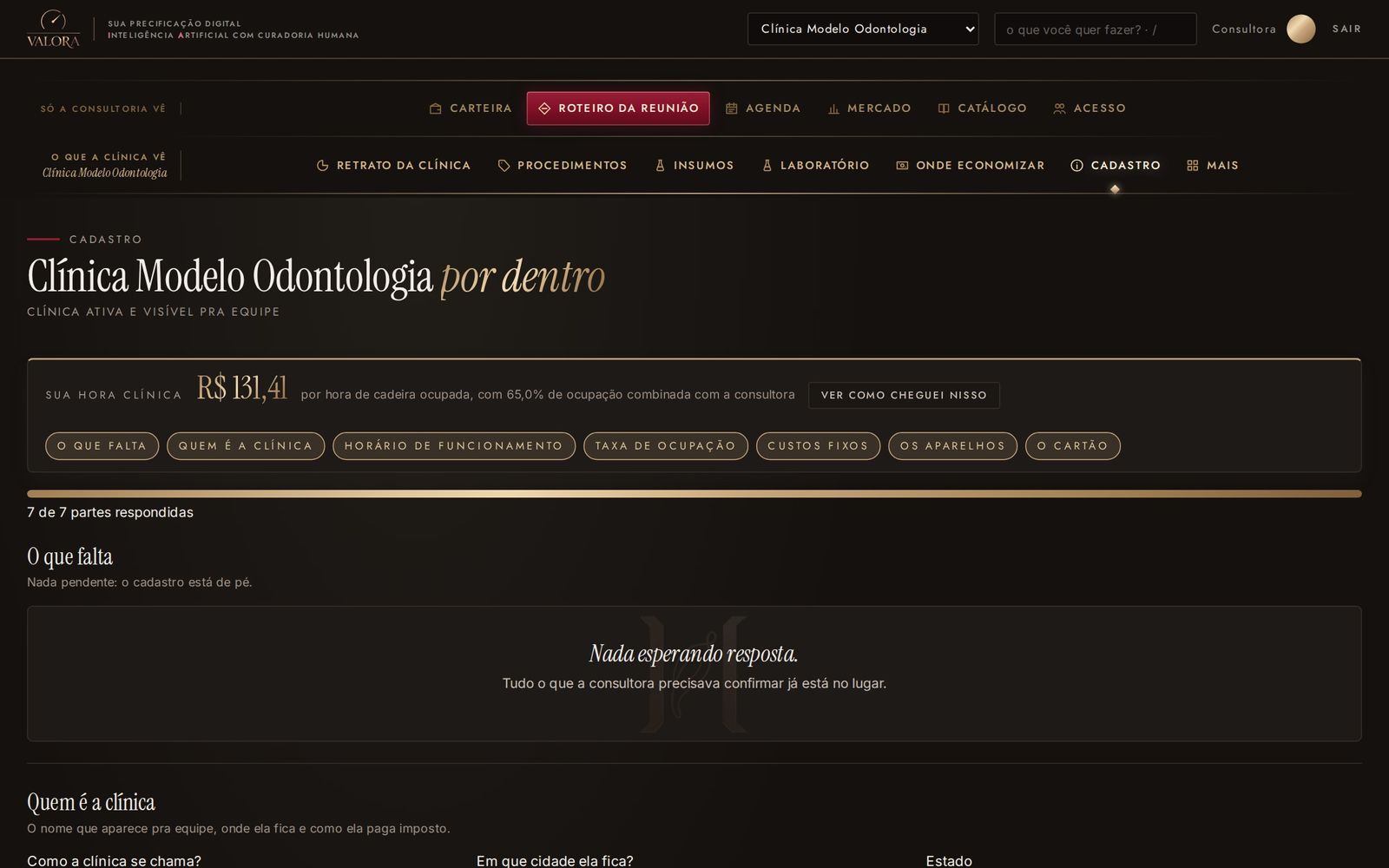Click the Sair logout link
Viewport: 1389px width, 868px height.
[x=1347, y=29]
